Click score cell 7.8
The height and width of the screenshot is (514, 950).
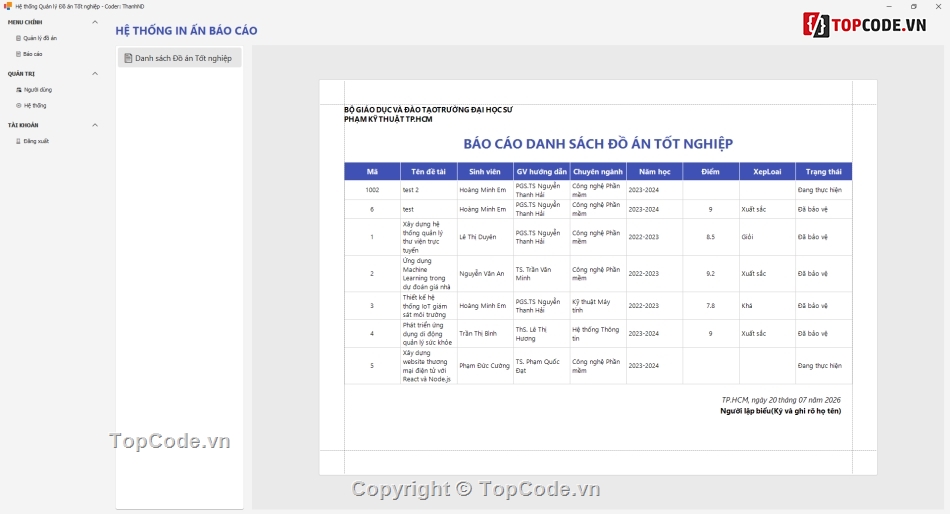(x=711, y=306)
